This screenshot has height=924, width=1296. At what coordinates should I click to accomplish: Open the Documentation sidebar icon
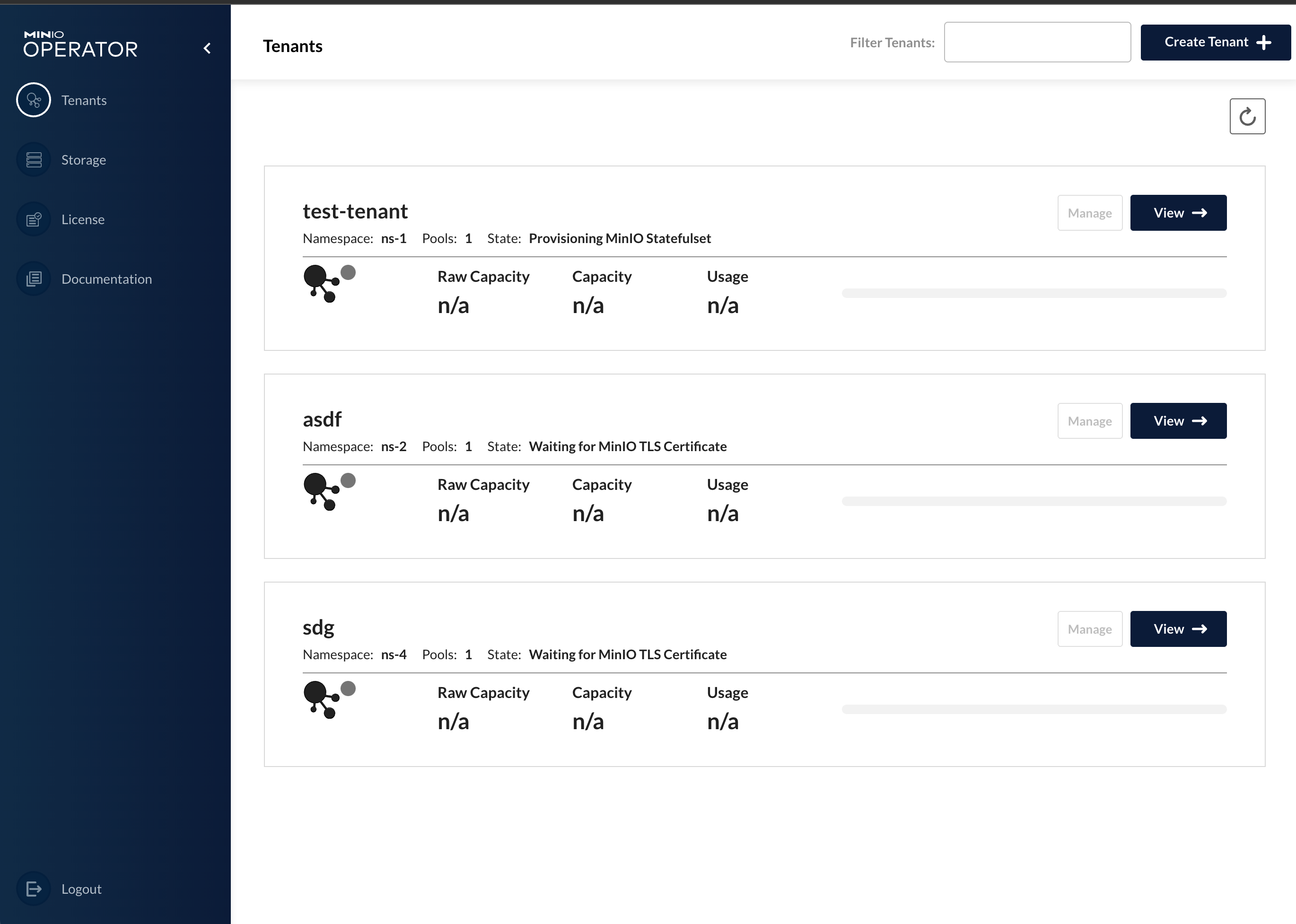coord(34,279)
